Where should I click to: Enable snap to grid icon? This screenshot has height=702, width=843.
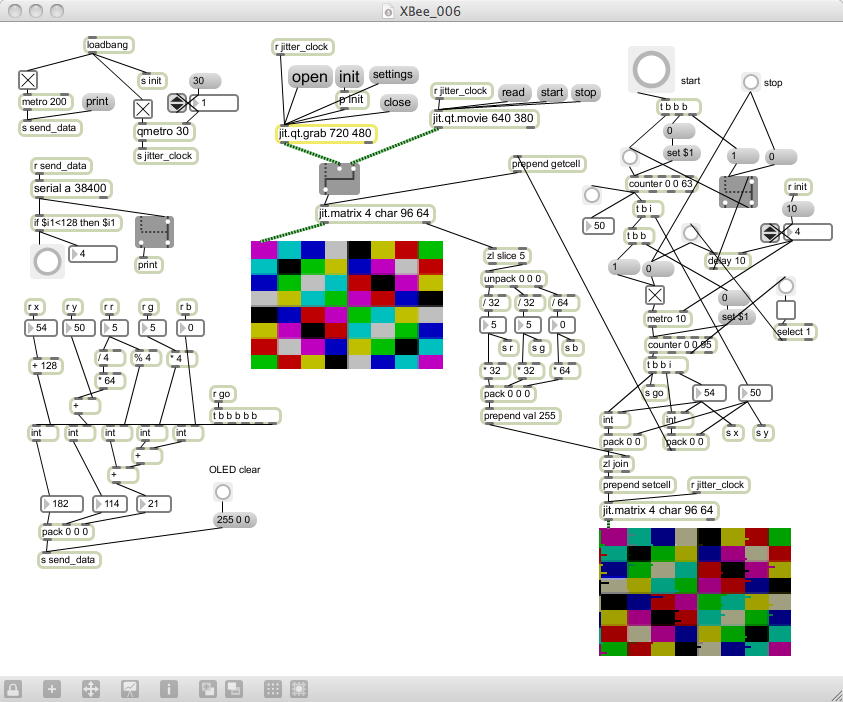coord(299,689)
